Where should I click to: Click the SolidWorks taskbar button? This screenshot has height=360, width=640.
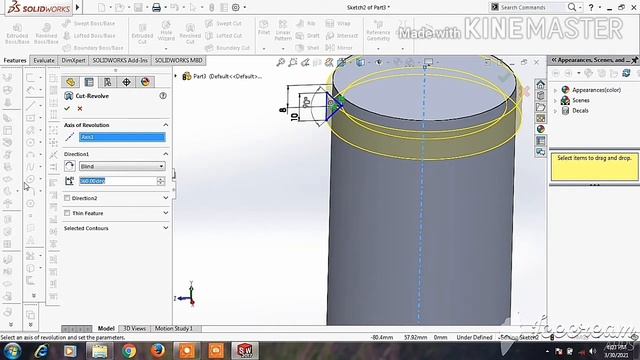point(245,351)
